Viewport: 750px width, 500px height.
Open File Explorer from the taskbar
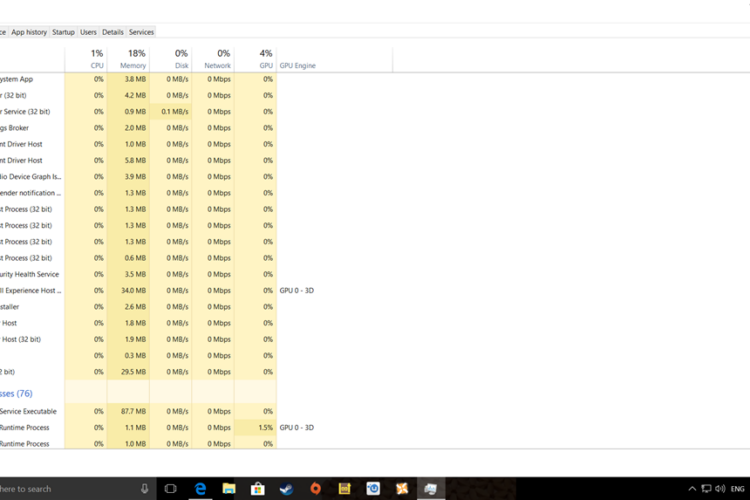229,488
